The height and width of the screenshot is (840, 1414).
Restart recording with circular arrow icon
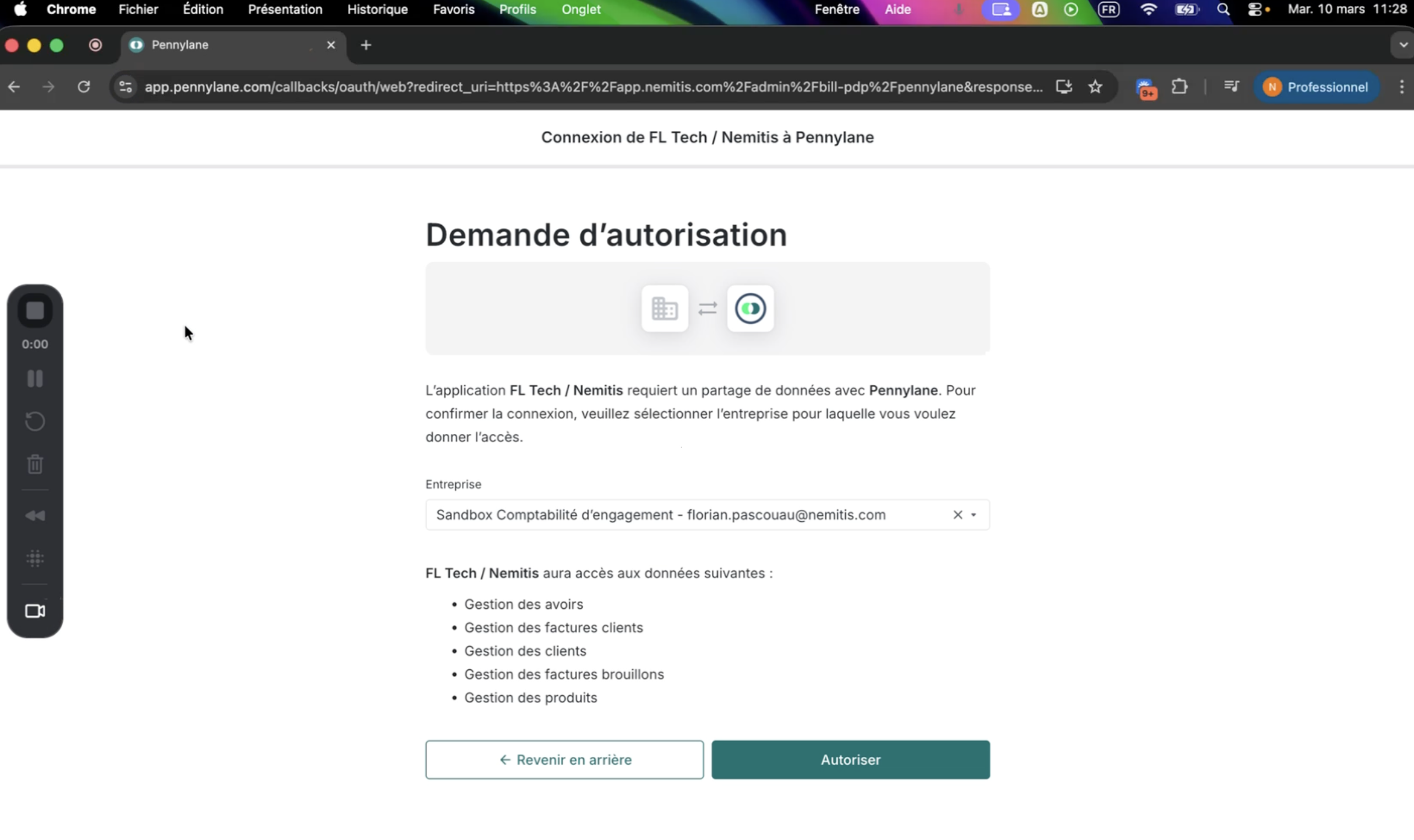[x=35, y=421]
